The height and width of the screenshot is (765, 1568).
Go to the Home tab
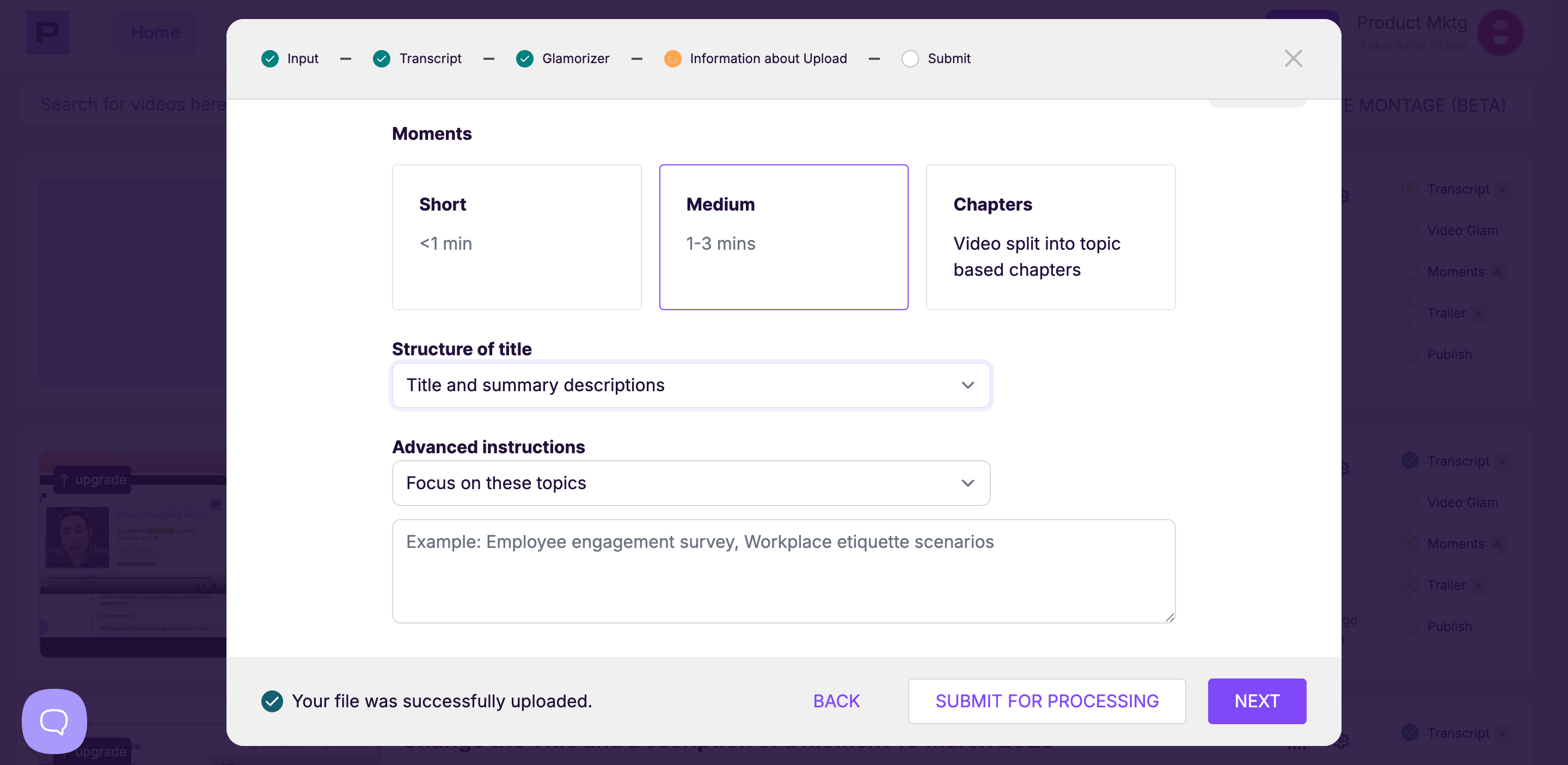[155, 32]
